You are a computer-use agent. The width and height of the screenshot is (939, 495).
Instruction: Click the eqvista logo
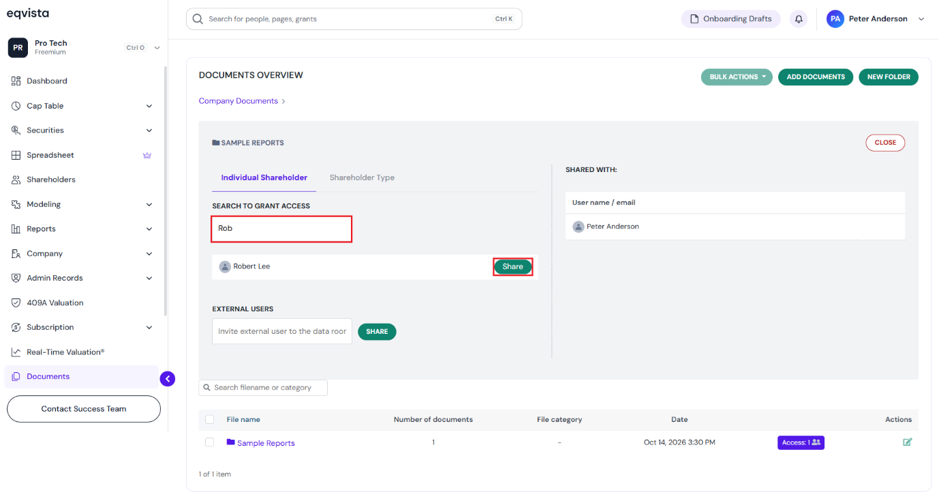pyautogui.click(x=28, y=13)
